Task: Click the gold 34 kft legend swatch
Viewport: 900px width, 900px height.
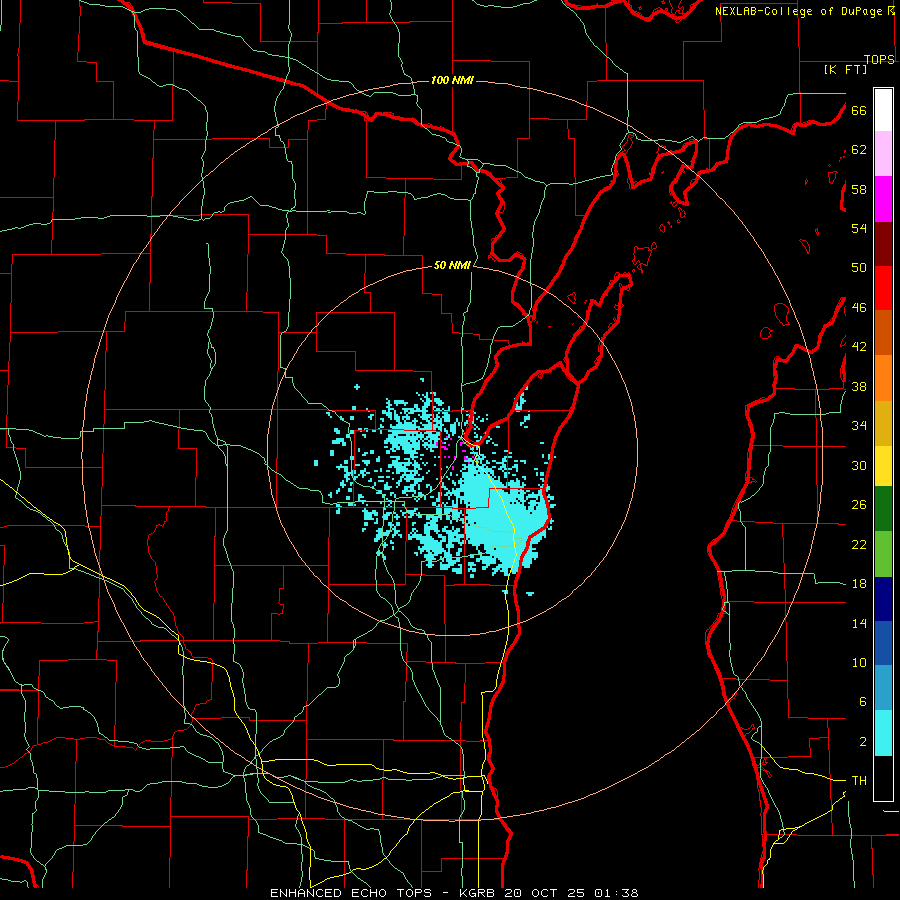Action: tap(883, 423)
